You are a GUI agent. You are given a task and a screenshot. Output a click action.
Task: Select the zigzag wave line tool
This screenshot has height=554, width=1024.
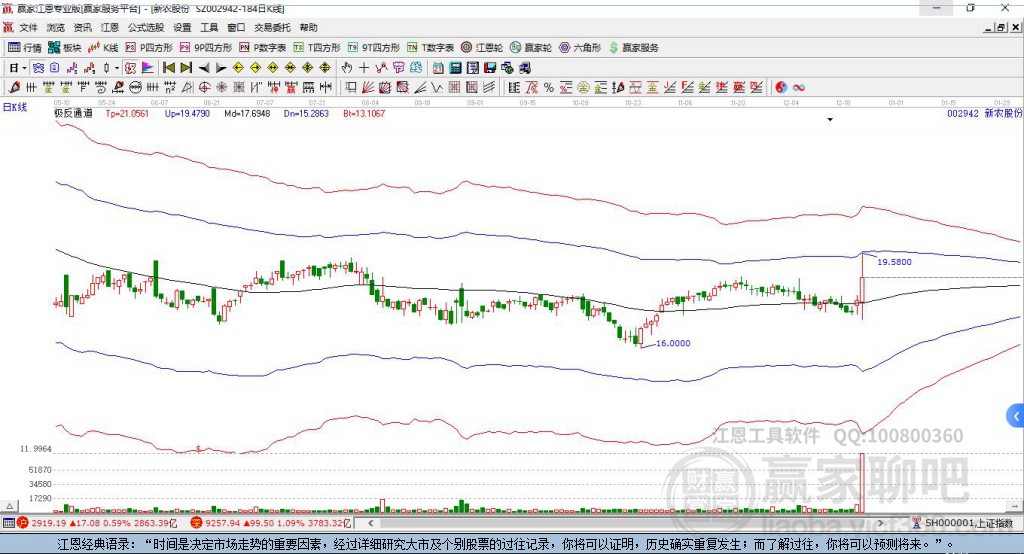(x=437, y=88)
